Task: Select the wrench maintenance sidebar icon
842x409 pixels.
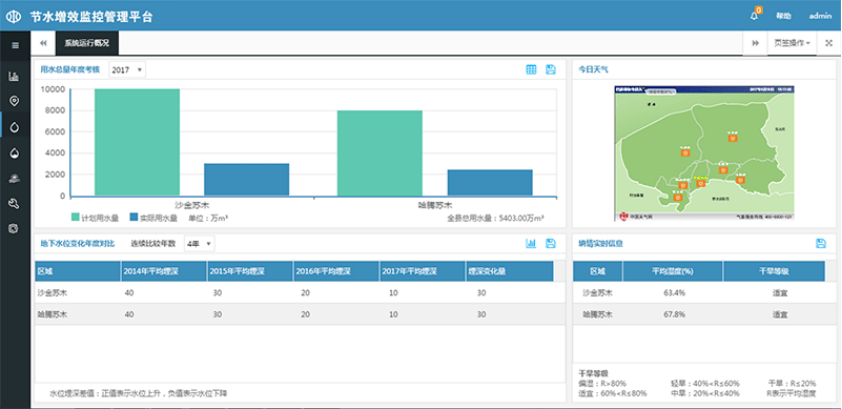Action: click(x=14, y=203)
